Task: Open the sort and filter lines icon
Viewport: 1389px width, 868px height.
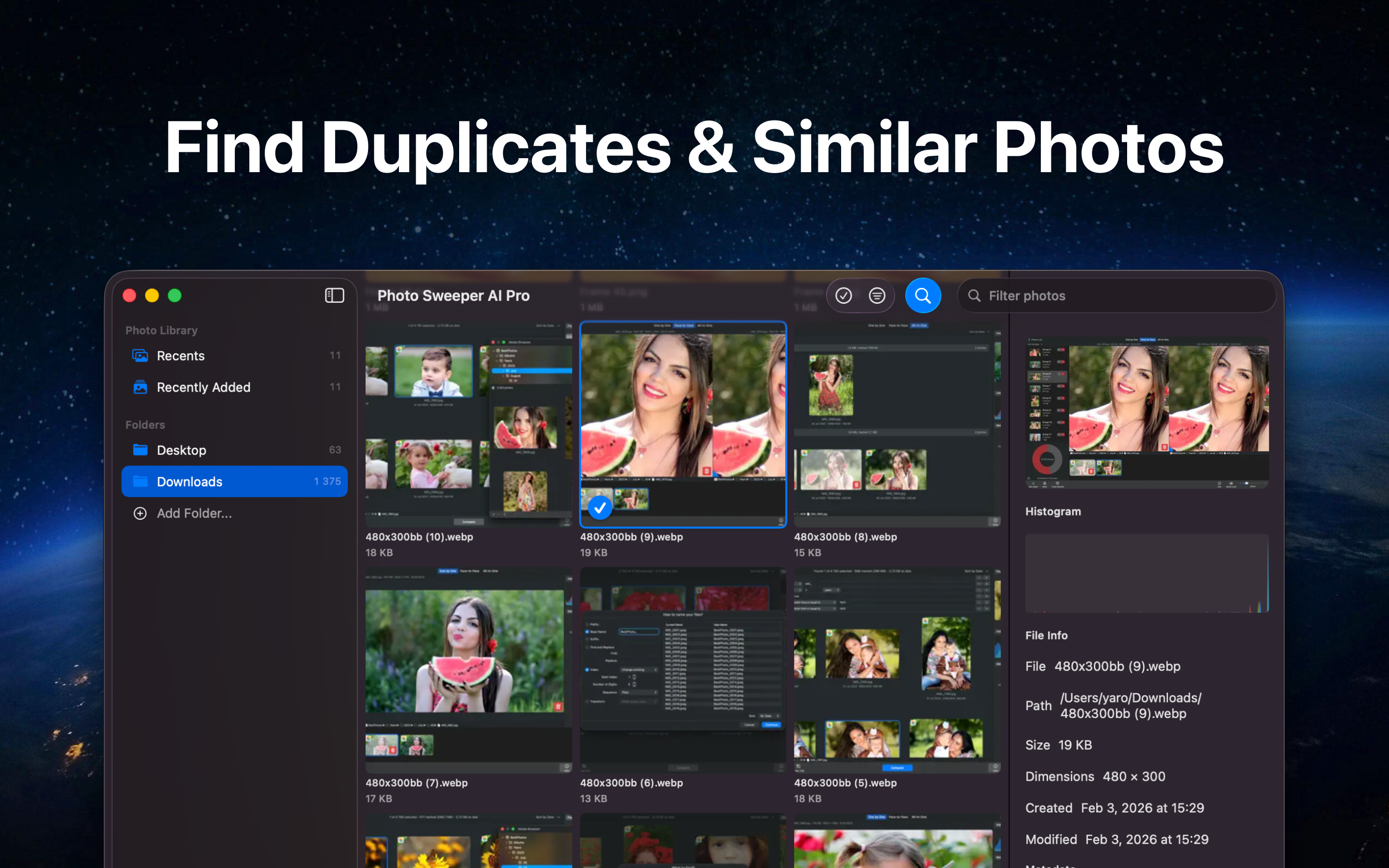Action: coord(876,296)
